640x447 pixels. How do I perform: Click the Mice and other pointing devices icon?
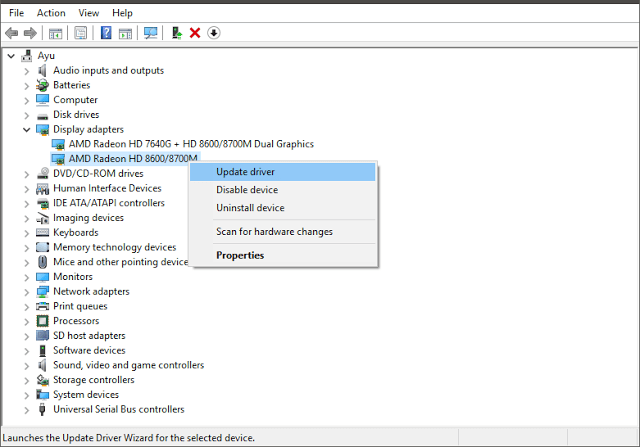click(42, 262)
